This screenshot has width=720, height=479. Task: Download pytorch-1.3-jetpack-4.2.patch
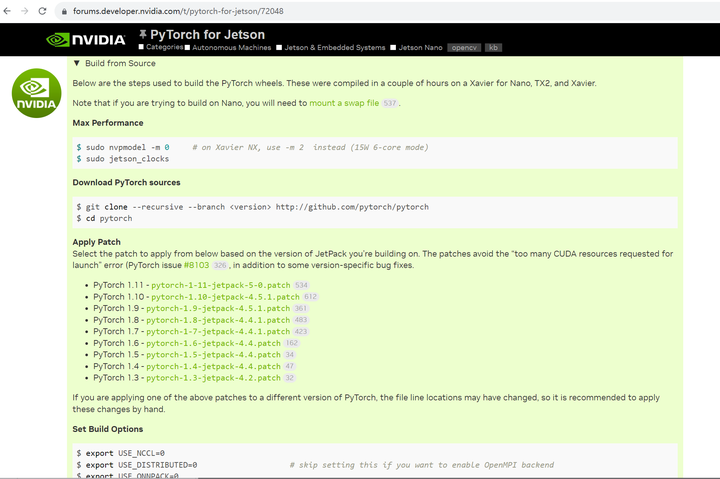(x=214, y=378)
